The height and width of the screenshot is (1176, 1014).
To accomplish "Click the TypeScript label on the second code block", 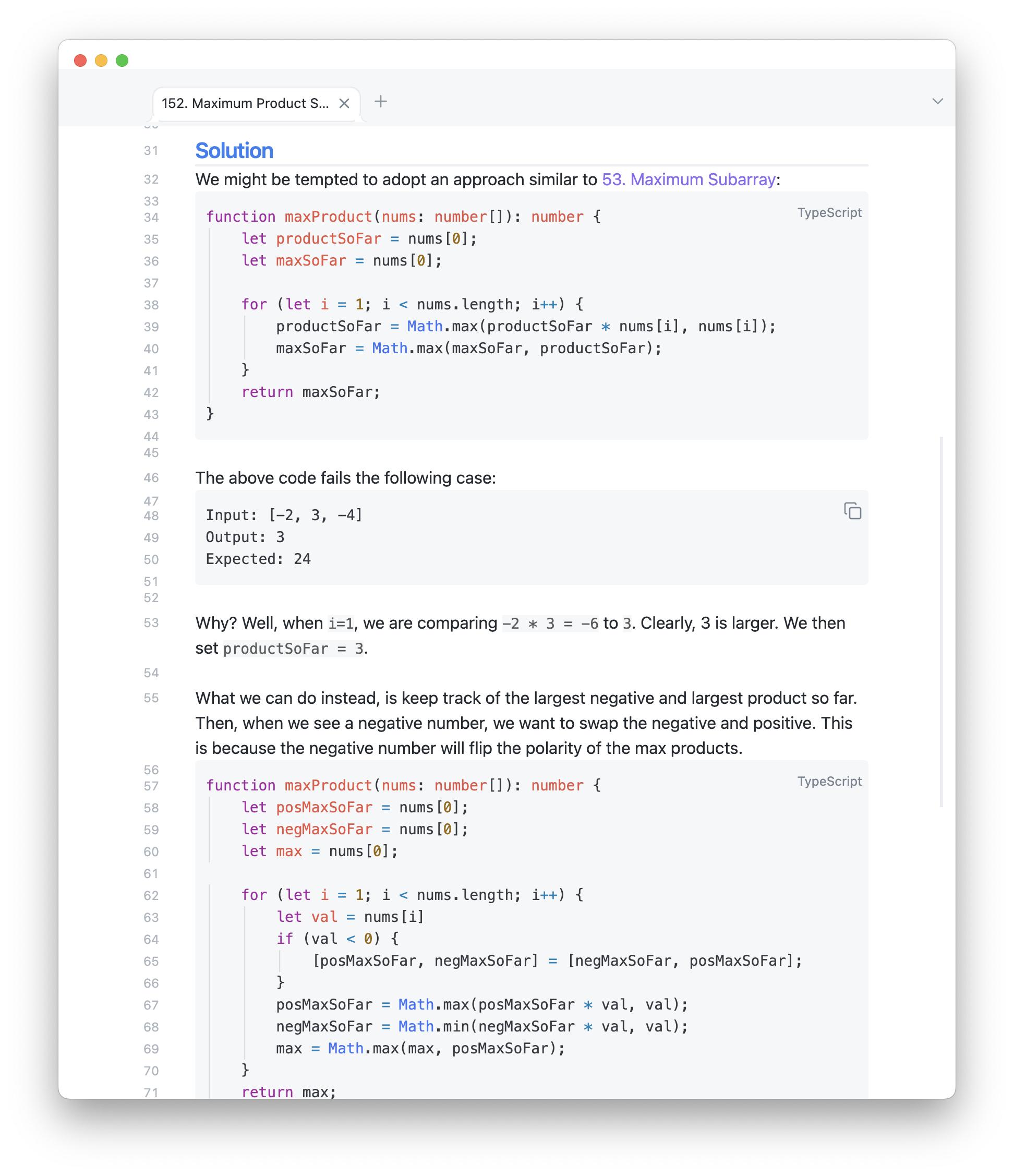I will pyautogui.click(x=829, y=782).
